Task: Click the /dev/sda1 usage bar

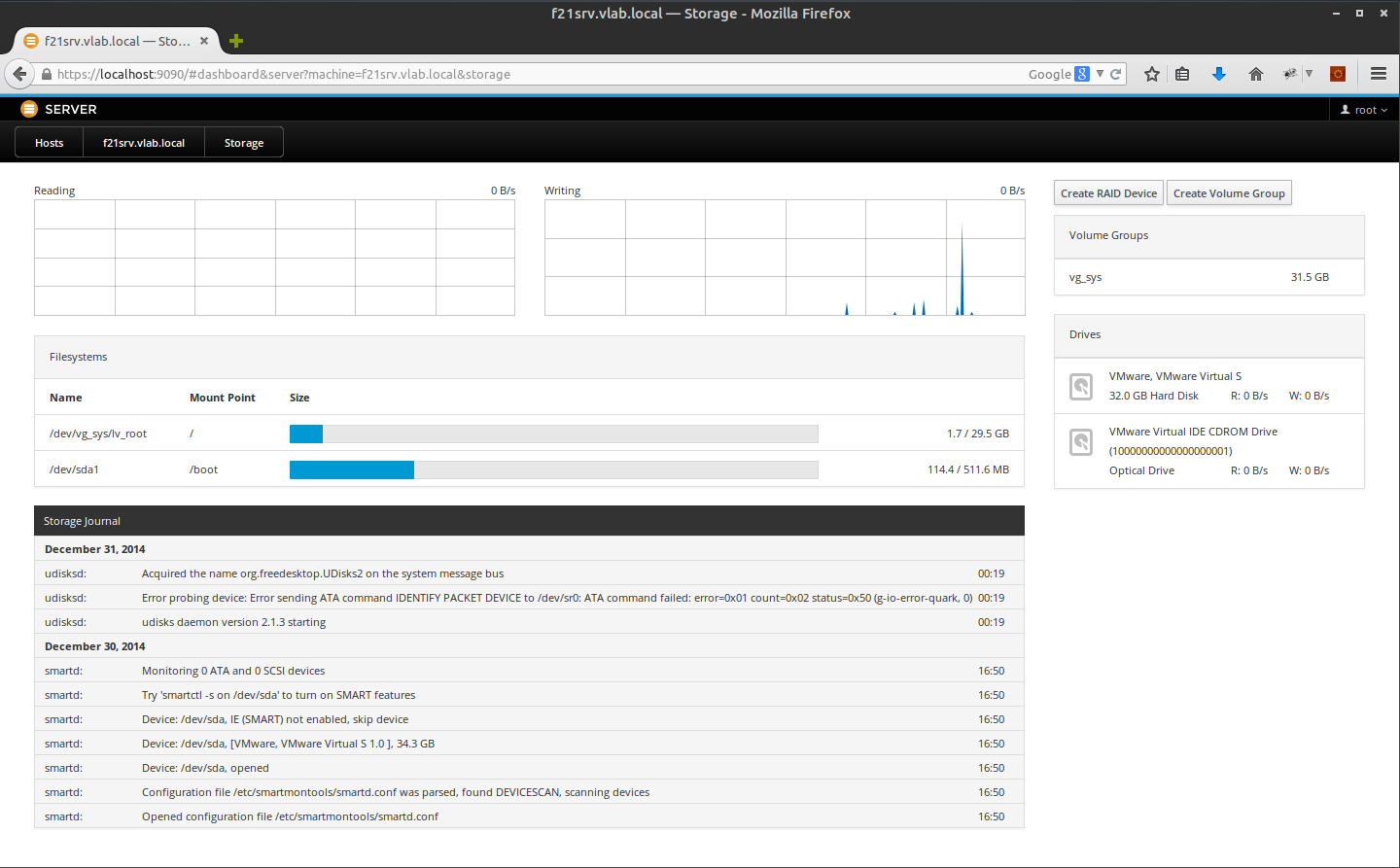Action: click(553, 470)
